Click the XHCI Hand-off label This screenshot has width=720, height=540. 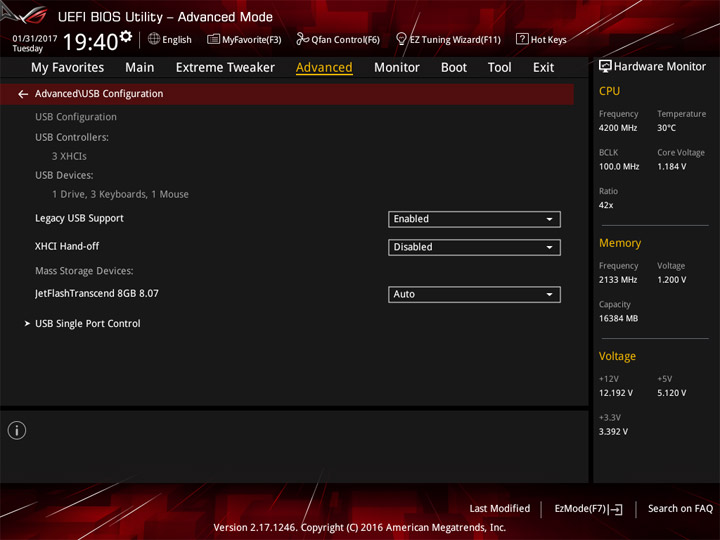(67, 247)
